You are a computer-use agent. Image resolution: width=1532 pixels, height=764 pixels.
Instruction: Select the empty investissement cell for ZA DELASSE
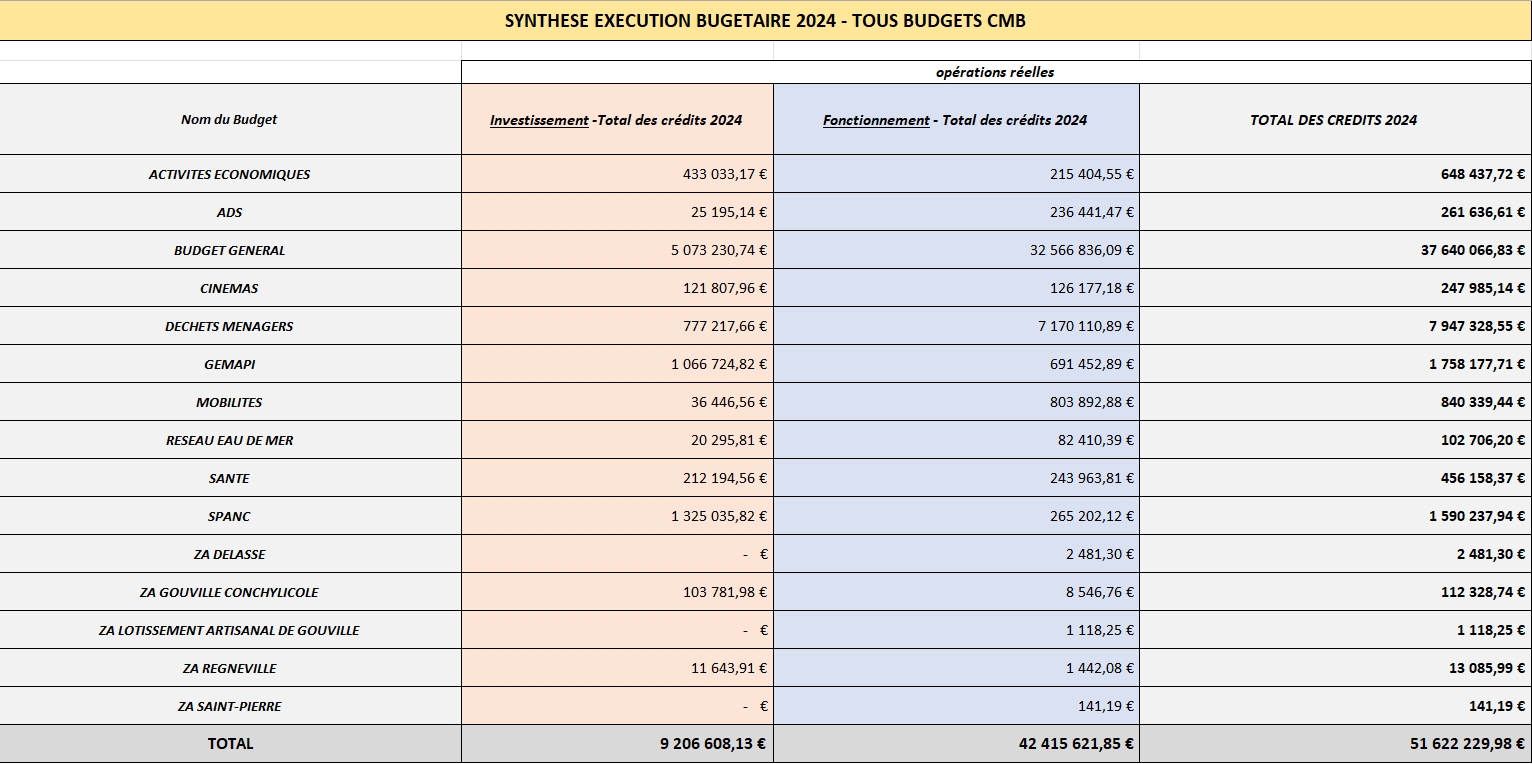(616, 554)
